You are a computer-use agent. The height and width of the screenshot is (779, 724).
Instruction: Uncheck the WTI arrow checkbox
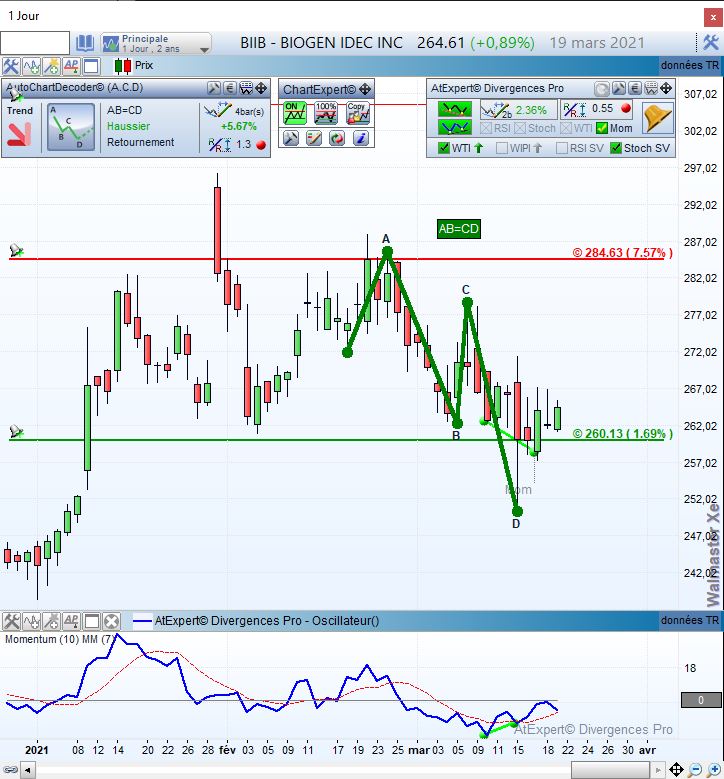point(444,148)
